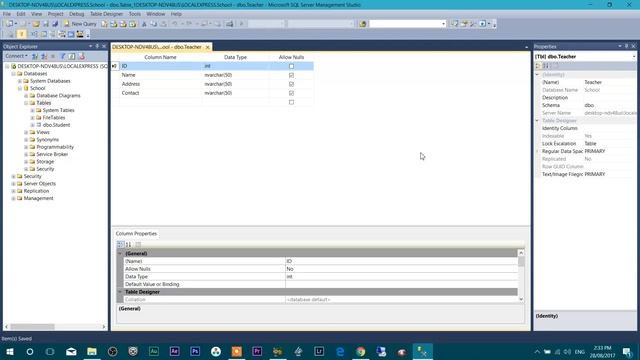Click the Windows Start button
The width and height of the screenshot is (640, 360).
click(10, 351)
